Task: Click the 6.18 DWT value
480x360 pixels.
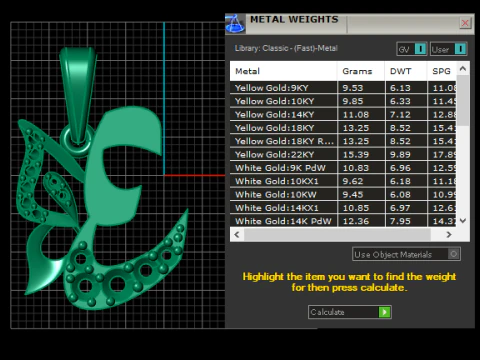Action: (400, 181)
